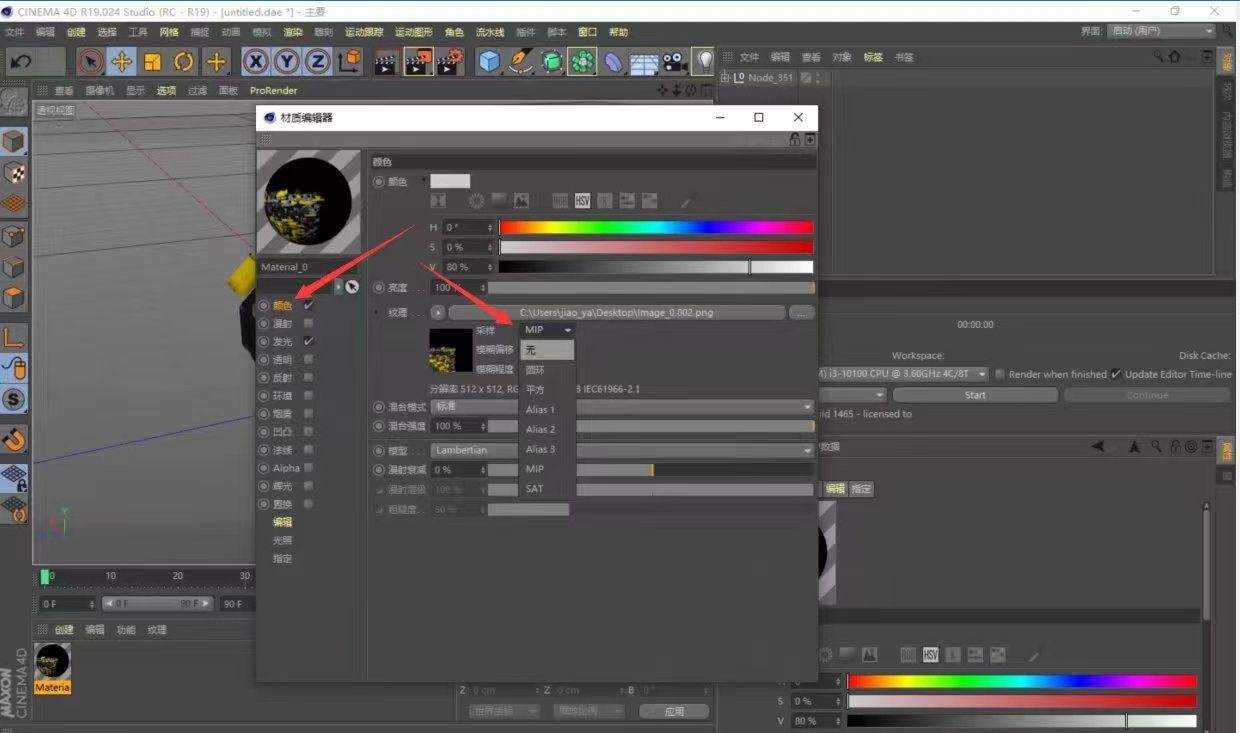Screen dimensions: 1240x733
Task: Click the material color swatch
Action: (450, 181)
